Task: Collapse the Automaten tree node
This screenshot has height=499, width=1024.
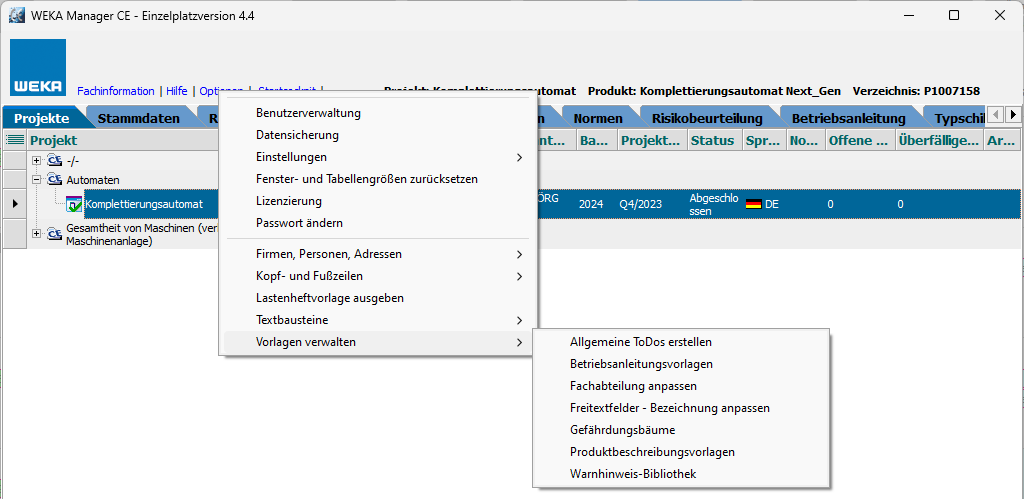Action: click(x=37, y=180)
